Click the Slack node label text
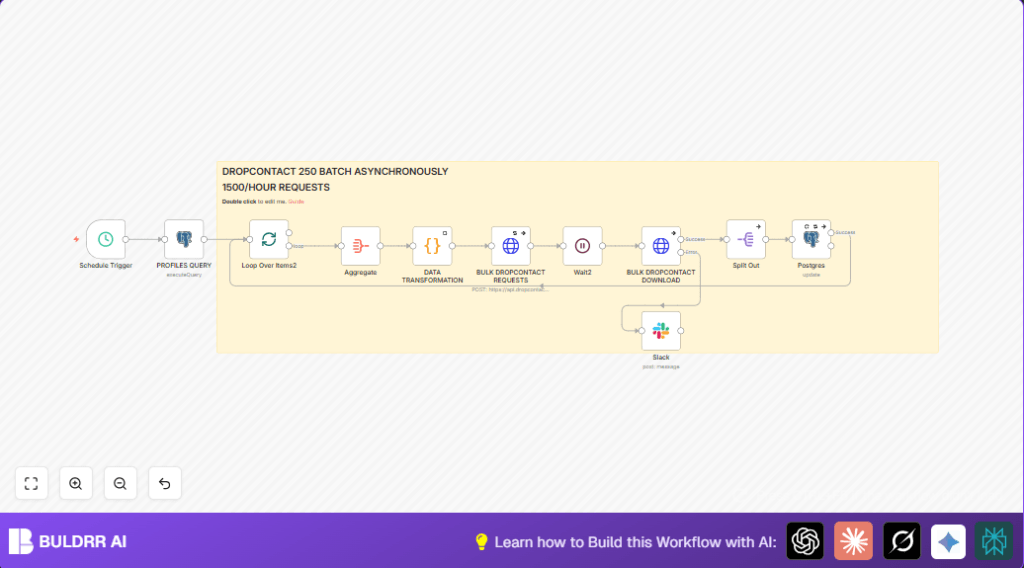1024x568 pixels. click(661, 357)
